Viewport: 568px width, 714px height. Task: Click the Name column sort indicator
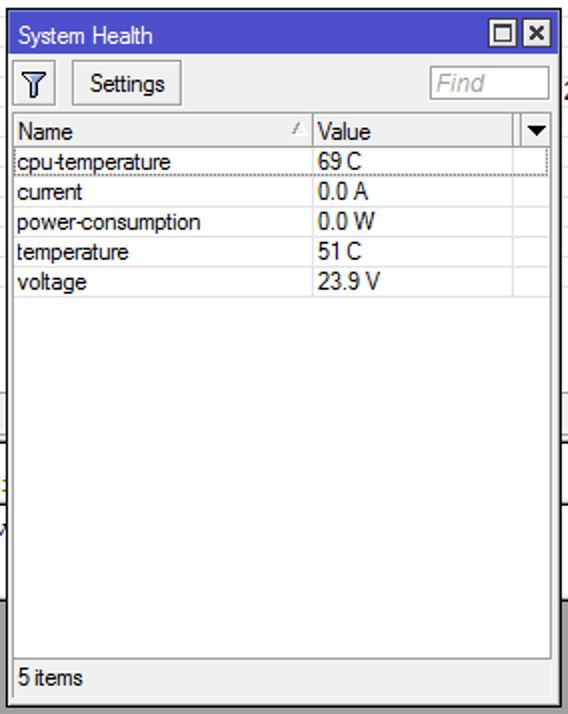point(298,128)
